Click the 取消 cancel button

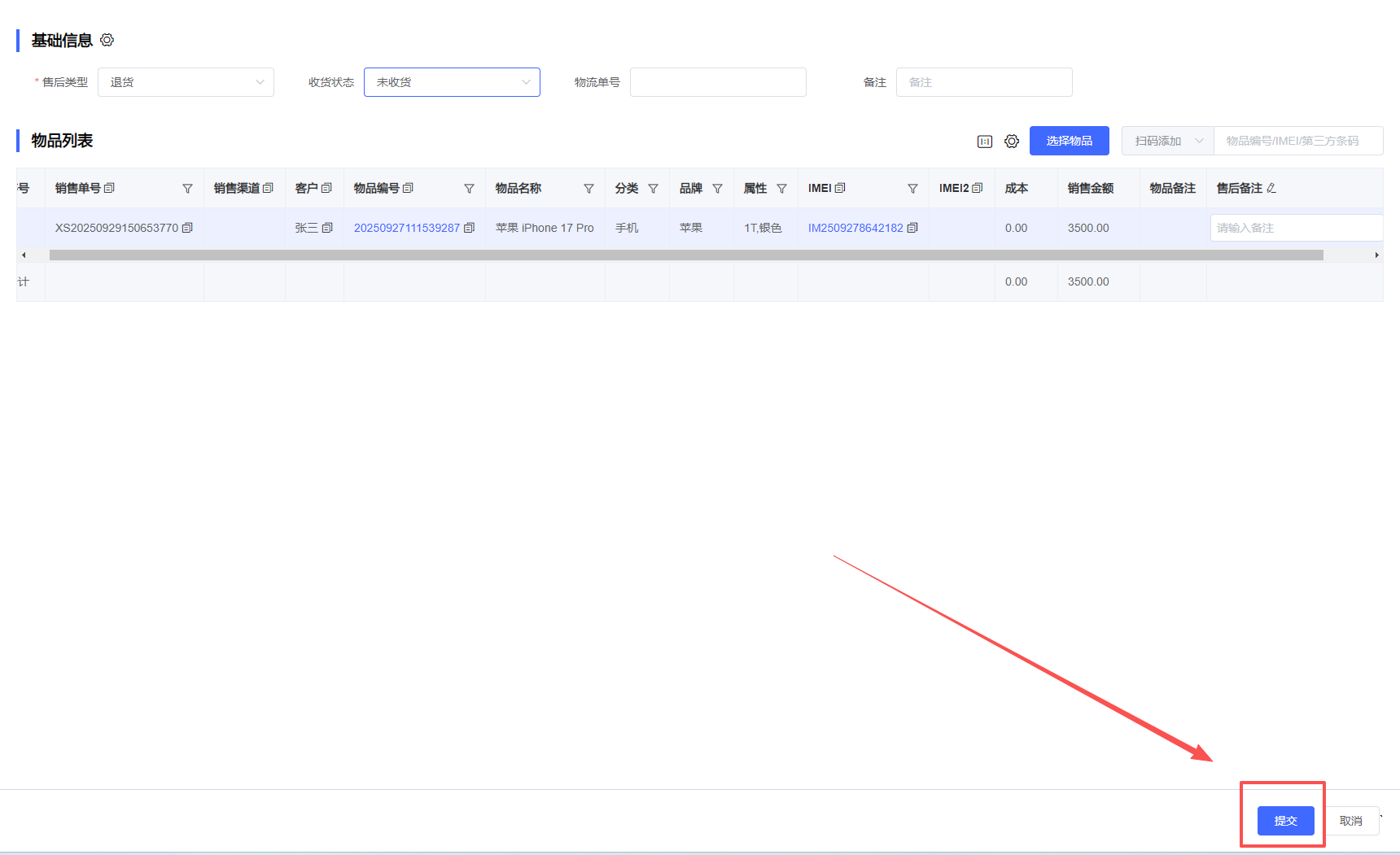1350,821
